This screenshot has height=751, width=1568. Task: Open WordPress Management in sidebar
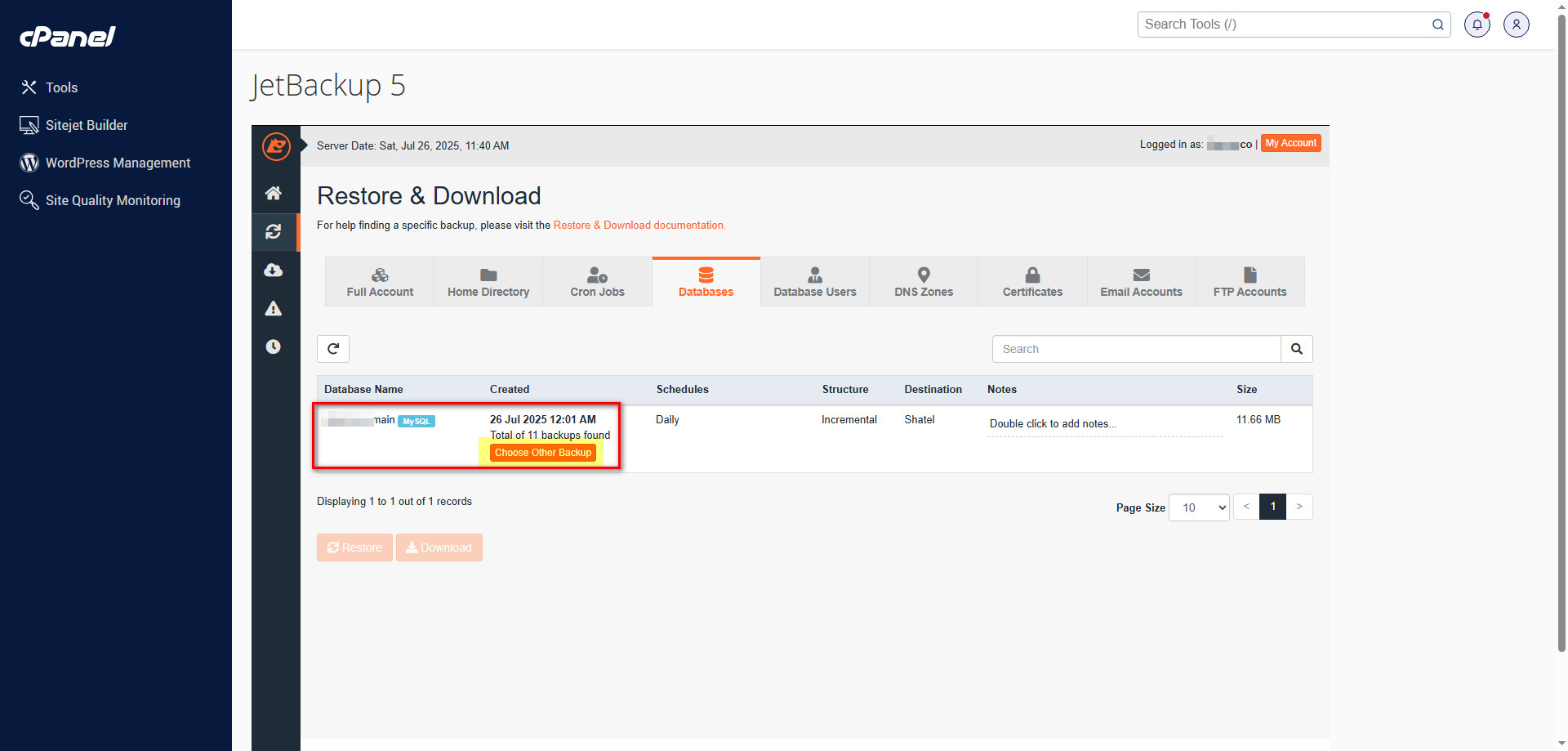coord(118,163)
